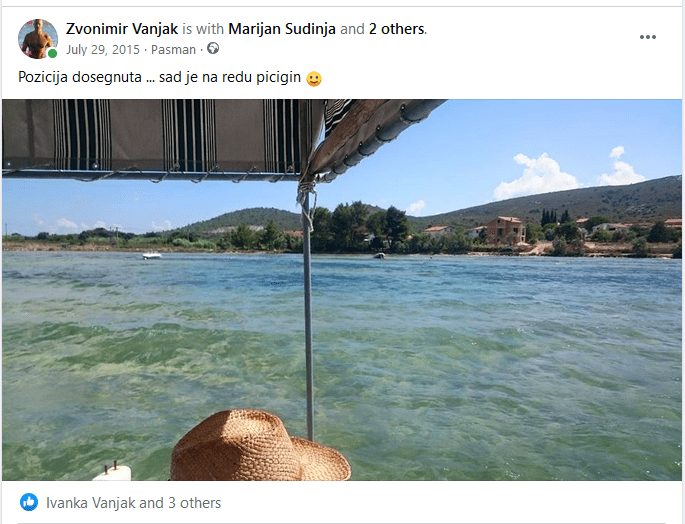
Task: Click the July 29, 2015 post timestamp
Action: [x=103, y=49]
